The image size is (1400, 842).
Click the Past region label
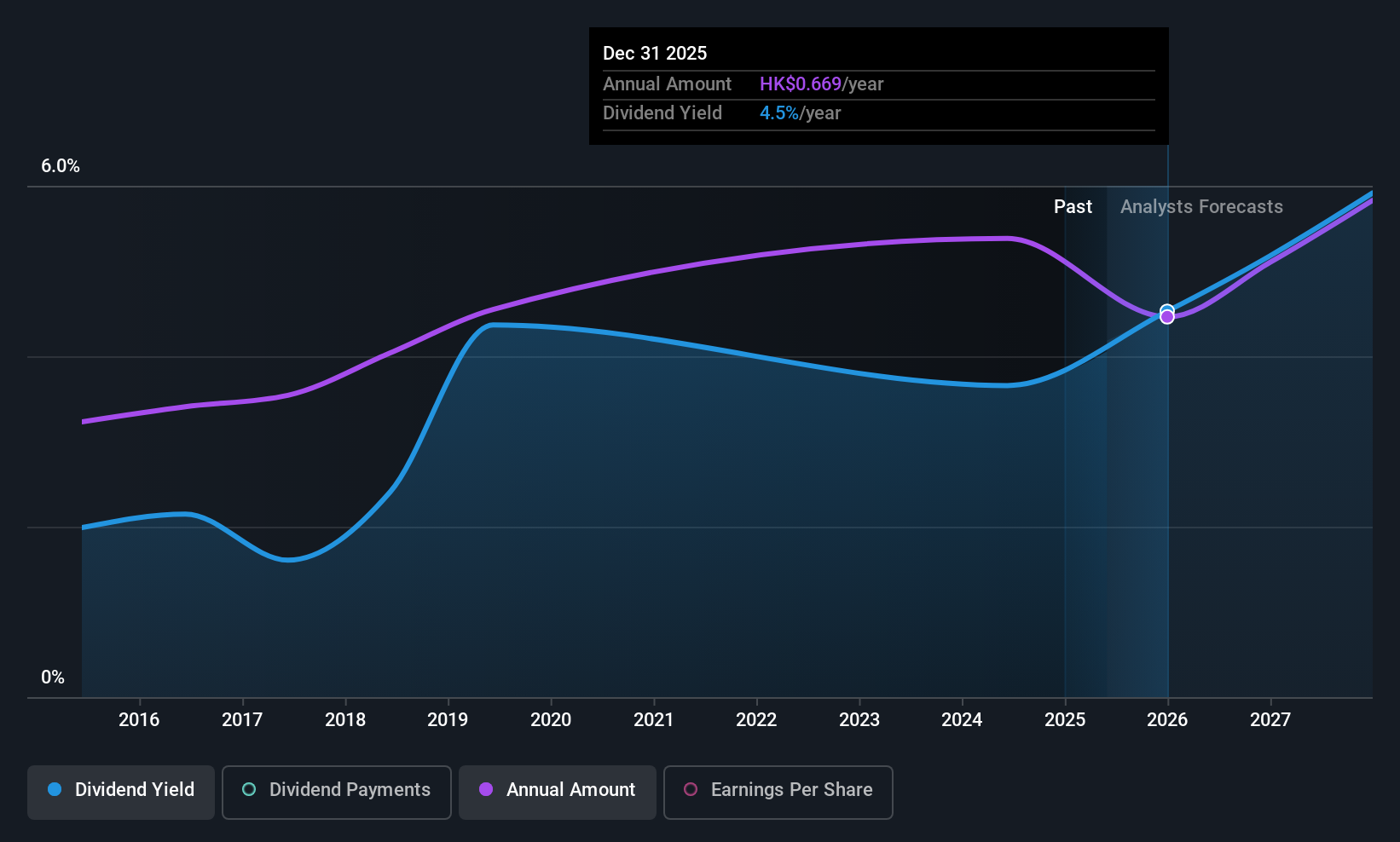coord(1073,207)
